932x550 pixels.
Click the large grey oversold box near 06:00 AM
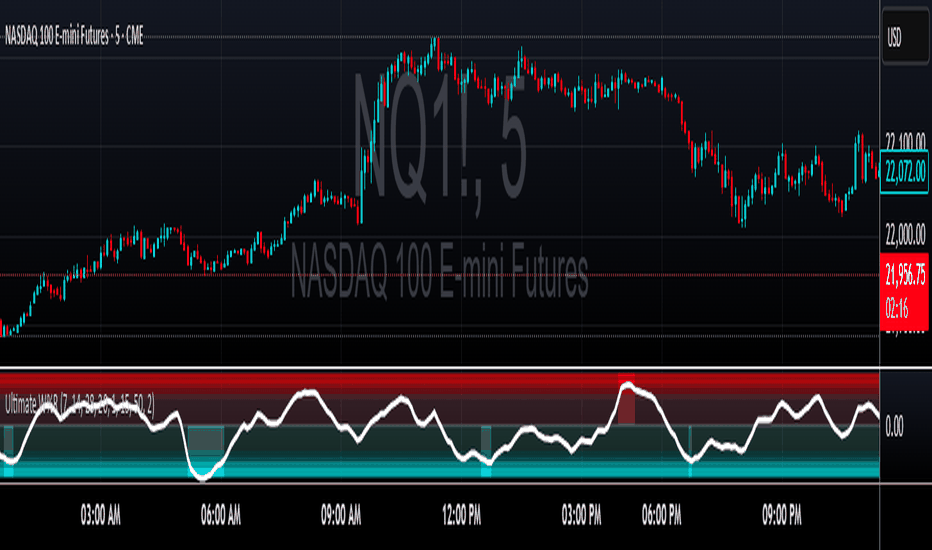(x=206, y=440)
